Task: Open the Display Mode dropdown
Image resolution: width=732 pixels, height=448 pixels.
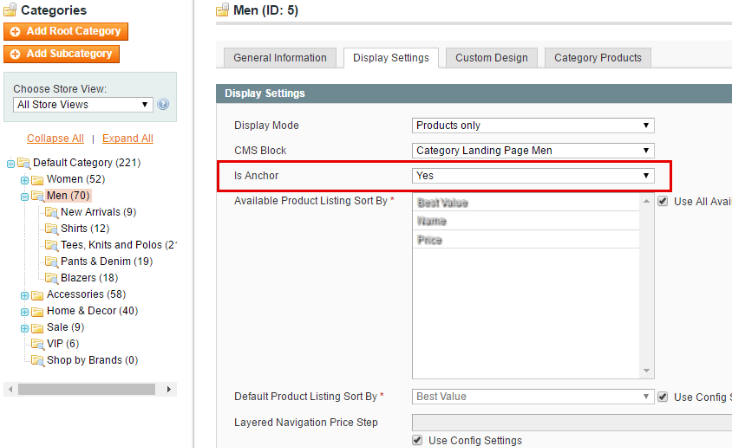Action: pos(533,126)
